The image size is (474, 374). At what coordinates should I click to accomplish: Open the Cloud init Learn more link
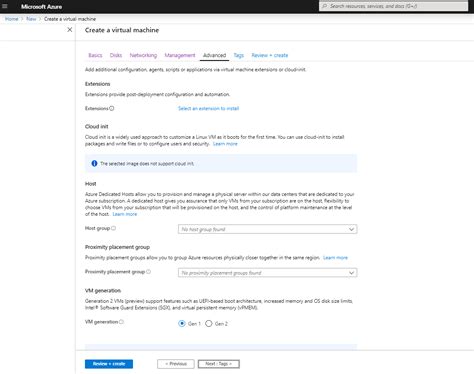[225, 144]
